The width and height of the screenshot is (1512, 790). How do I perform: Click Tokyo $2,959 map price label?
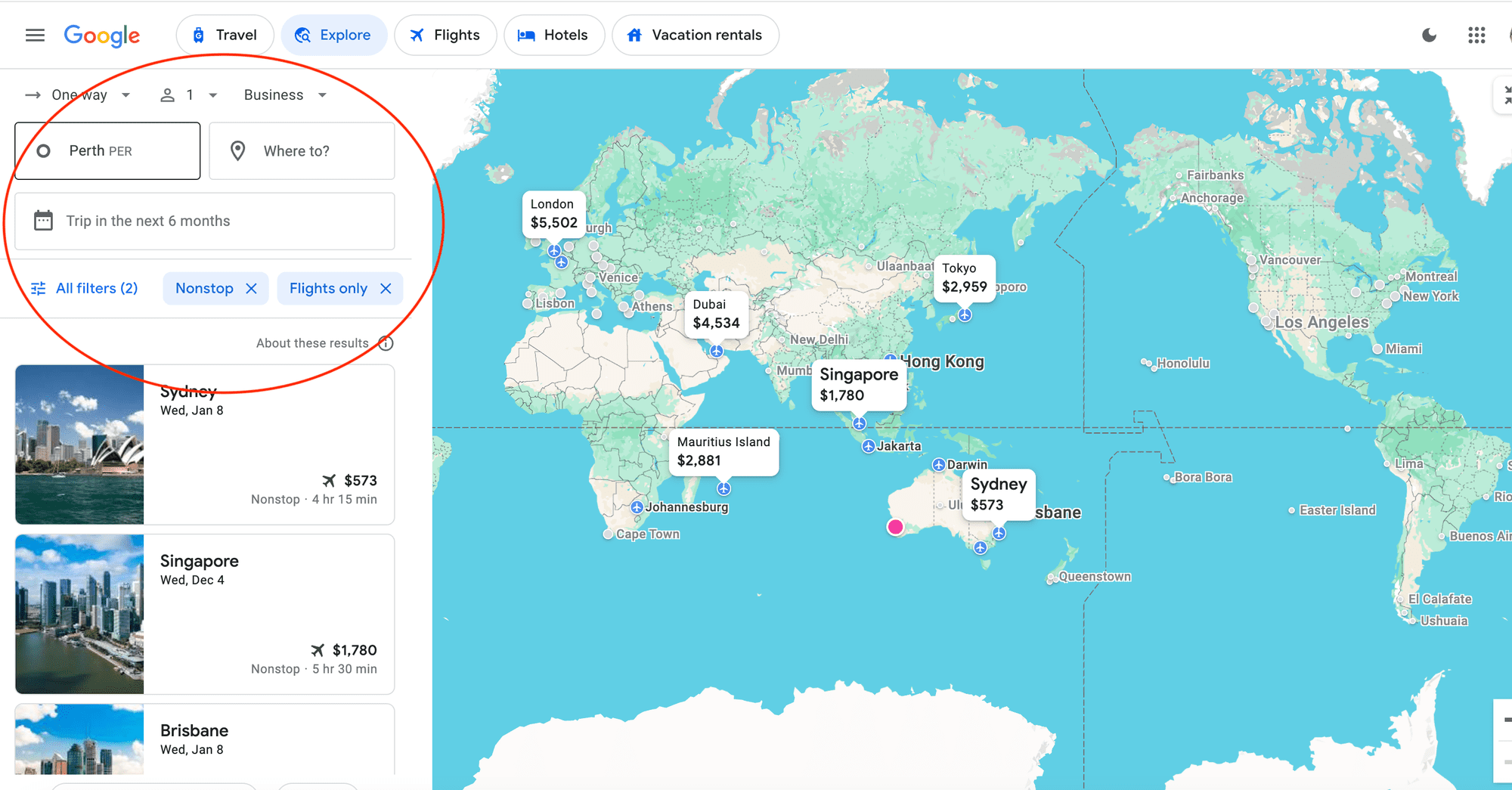964,278
